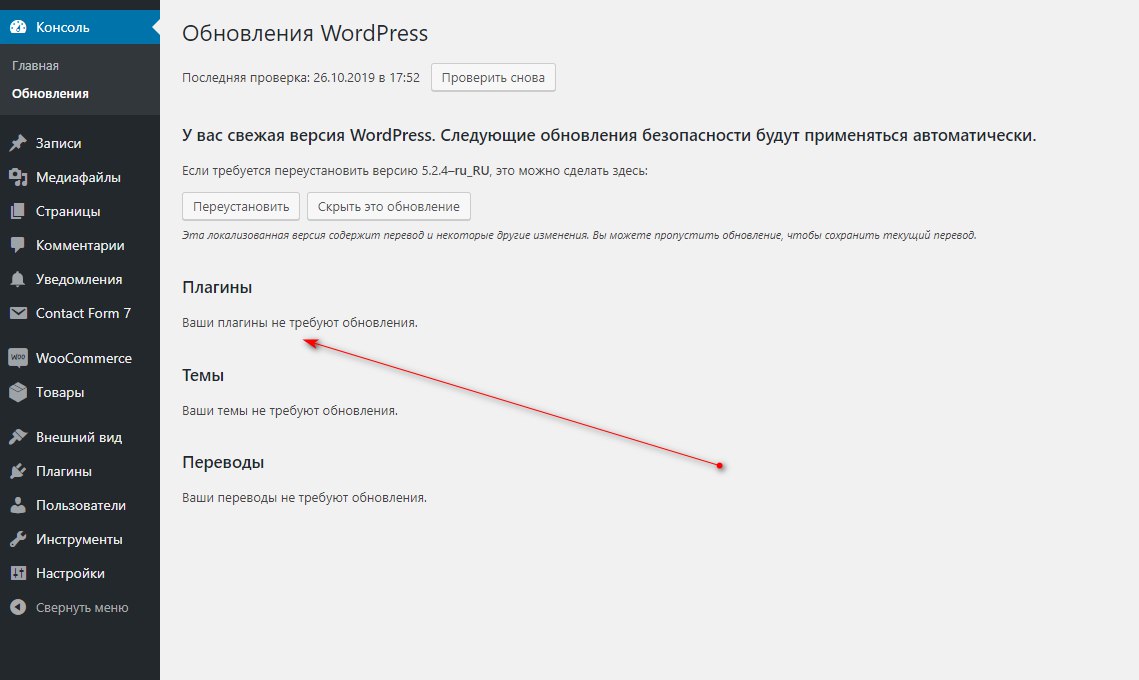Viewport: 1139px width, 680px height.
Task: Click 'Ваши переводы не требуют обновления' text
Action: [x=304, y=498]
